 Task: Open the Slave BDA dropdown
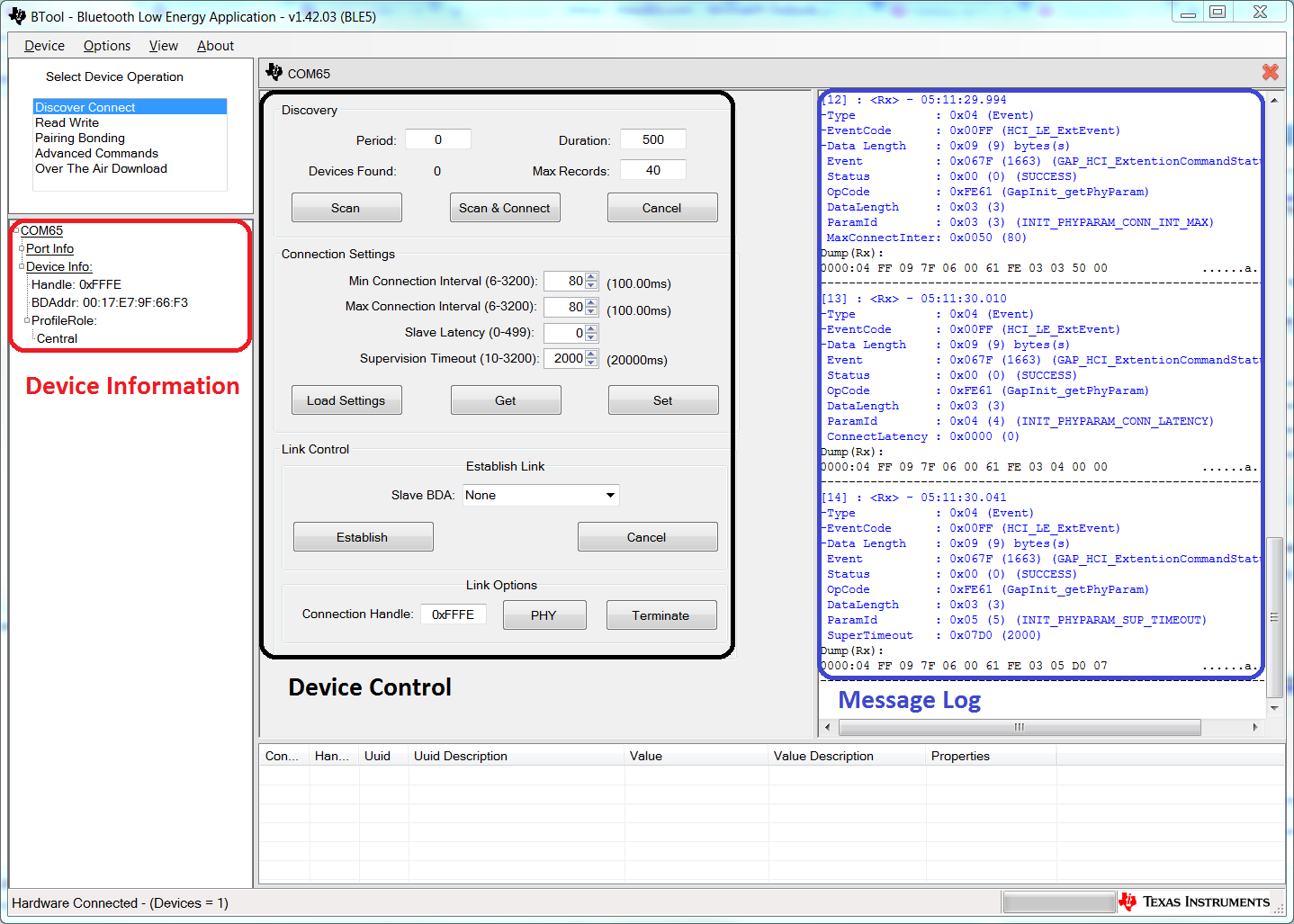click(610, 495)
